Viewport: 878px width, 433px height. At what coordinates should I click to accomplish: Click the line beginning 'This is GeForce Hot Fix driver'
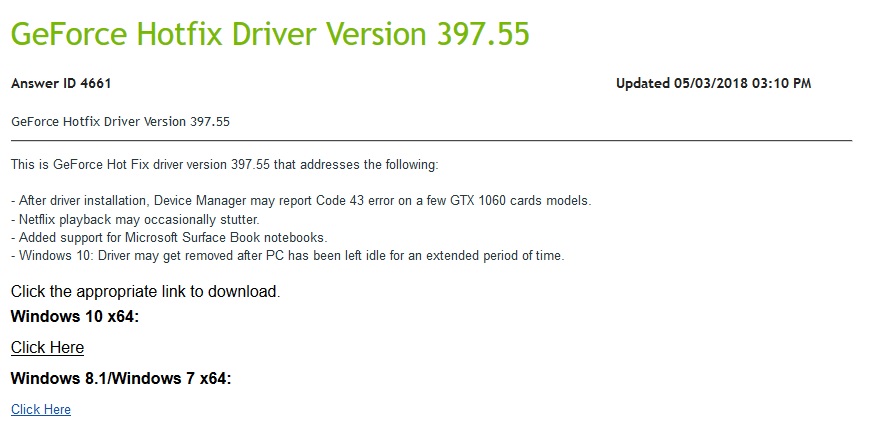(x=224, y=165)
